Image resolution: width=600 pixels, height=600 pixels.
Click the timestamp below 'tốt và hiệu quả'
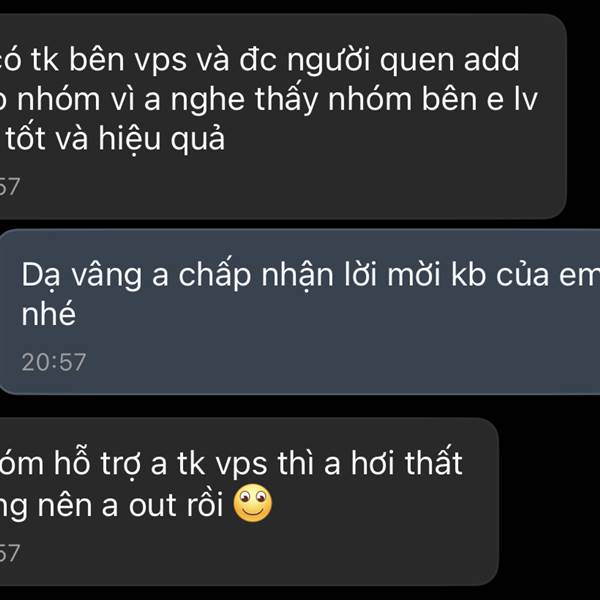point(10,186)
